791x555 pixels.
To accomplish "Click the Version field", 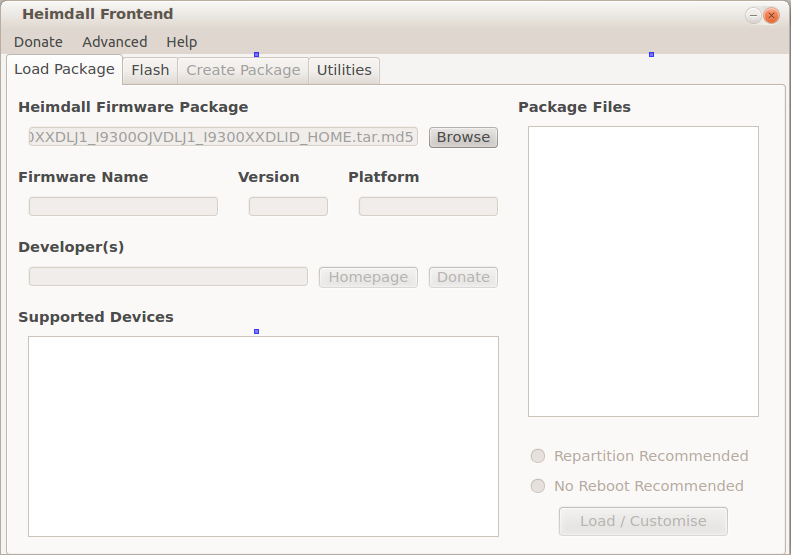I will [x=288, y=206].
